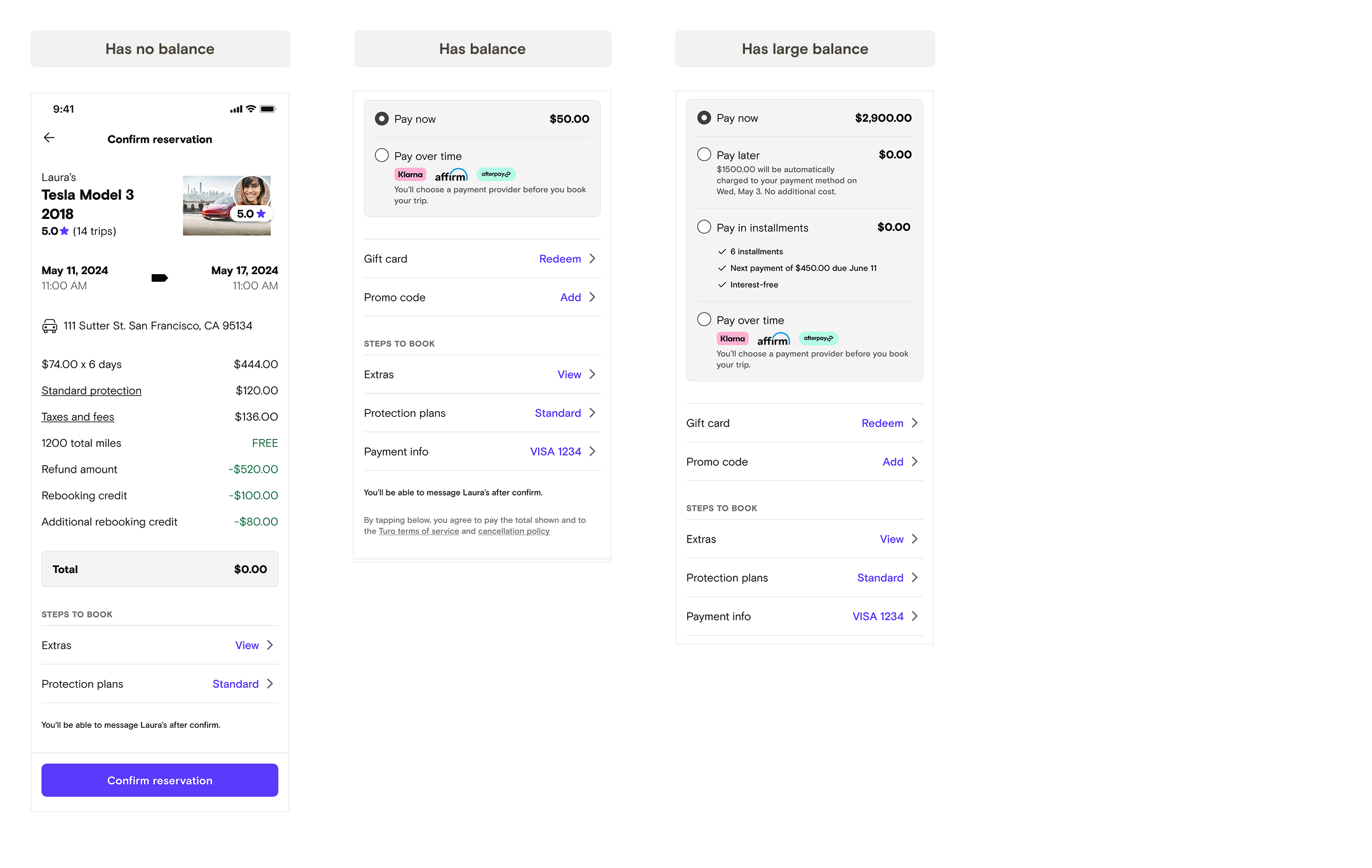The height and width of the screenshot is (868, 1372).
Task: Choose the Pay in installments option
Action: (704, 227)
